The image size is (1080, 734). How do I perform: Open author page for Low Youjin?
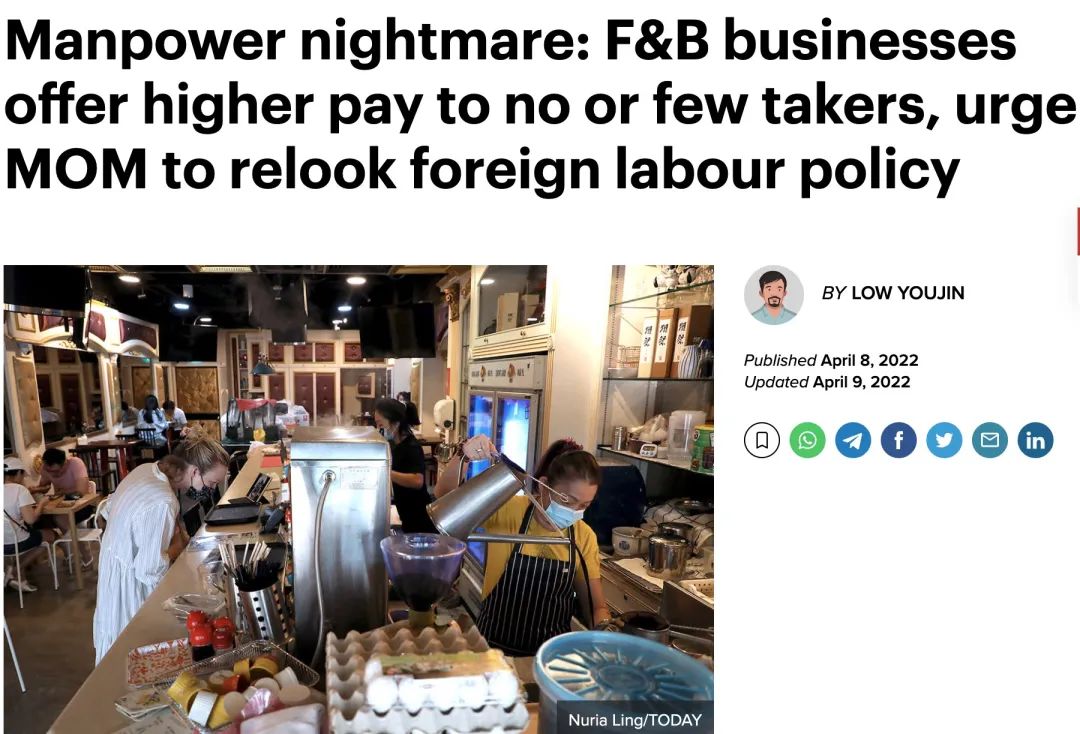[x=908, y=293]
